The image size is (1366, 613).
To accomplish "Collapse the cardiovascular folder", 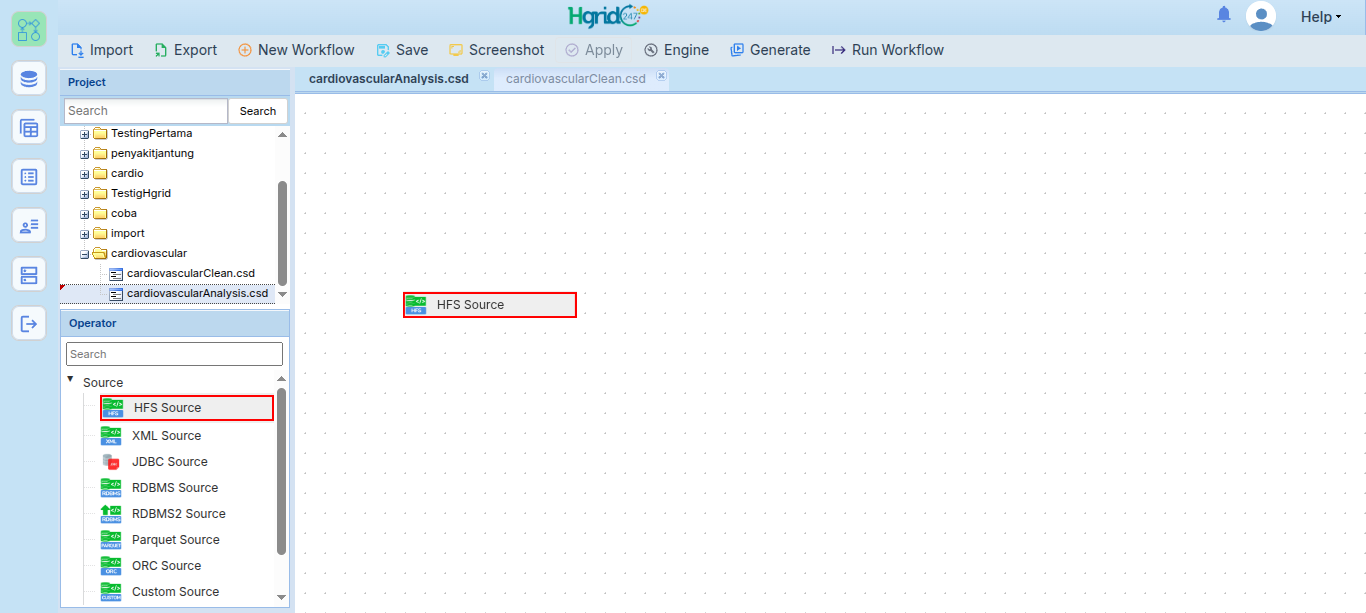I will (85, 254).
